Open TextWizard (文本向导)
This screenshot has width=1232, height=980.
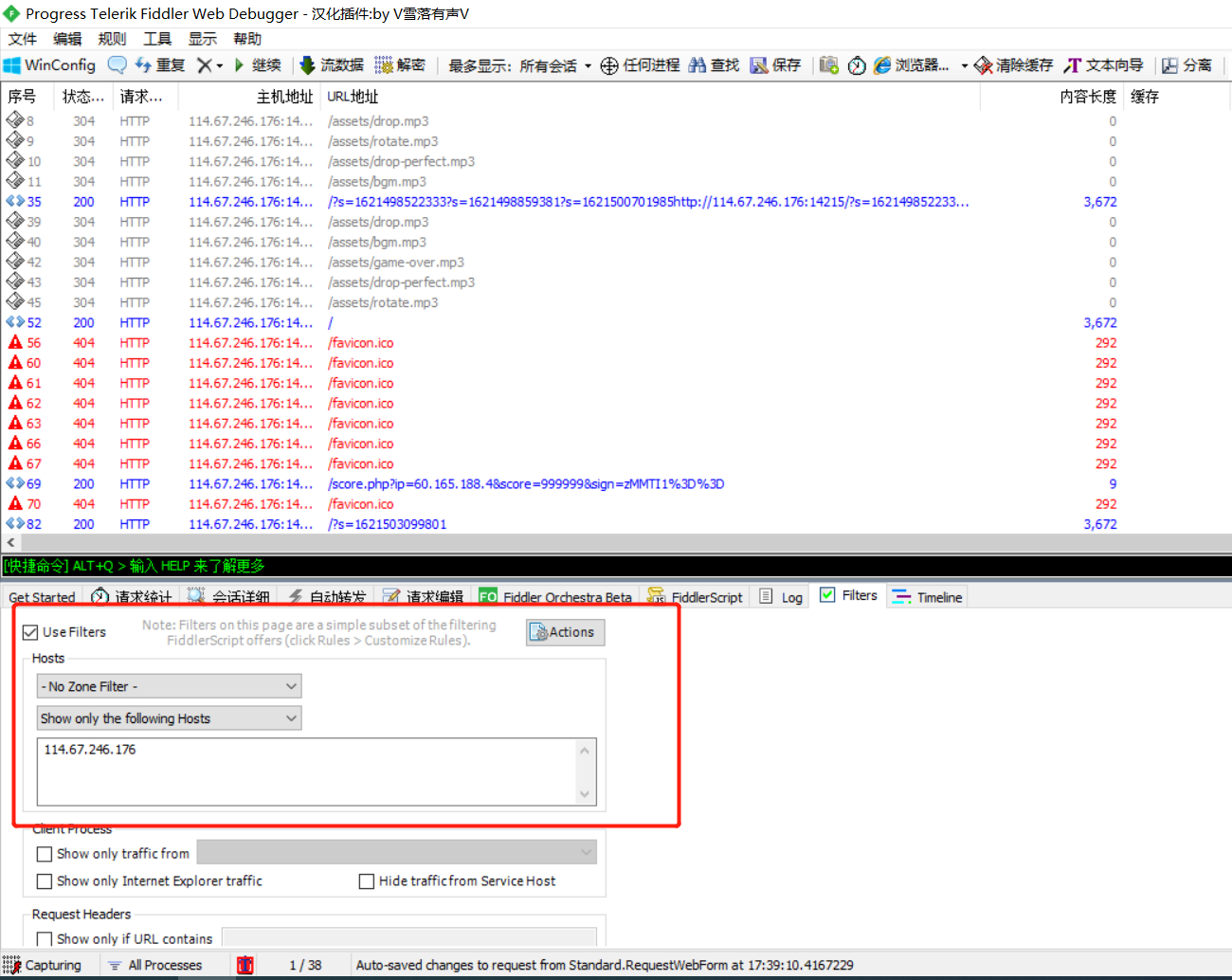tap(1103, 65)
